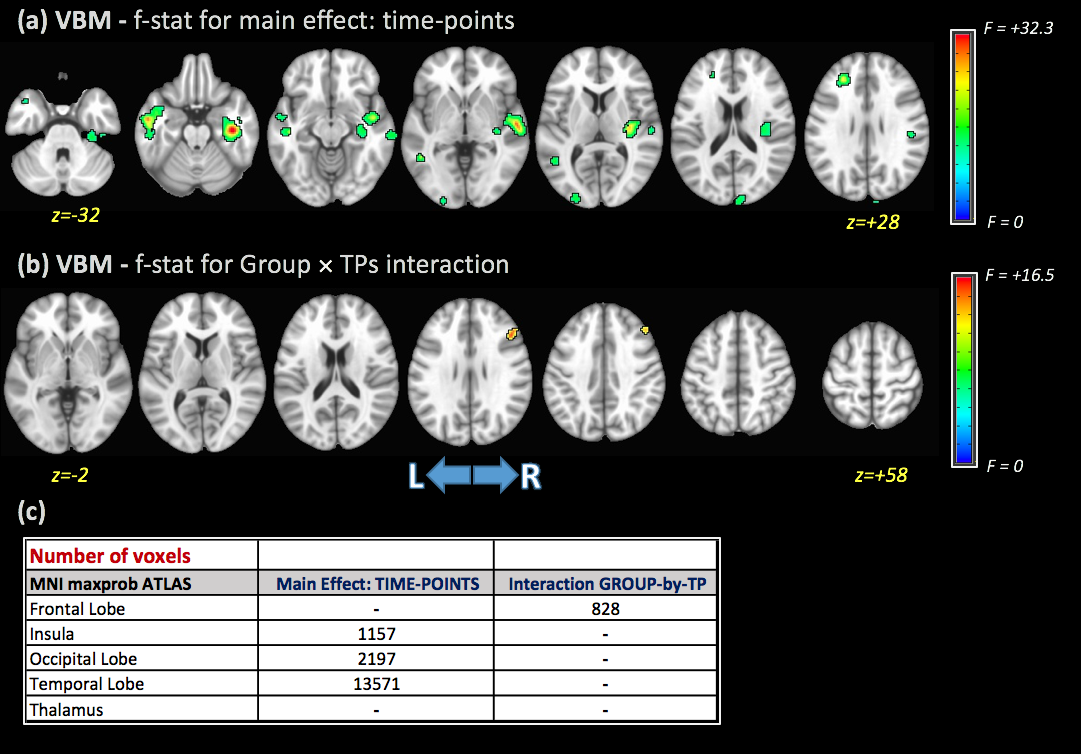Image resolution: width=1081 pixels, height=754 pixels.
Task: Click the orange frontal cluster in row (b)
Action: click(x=512, y=334)
